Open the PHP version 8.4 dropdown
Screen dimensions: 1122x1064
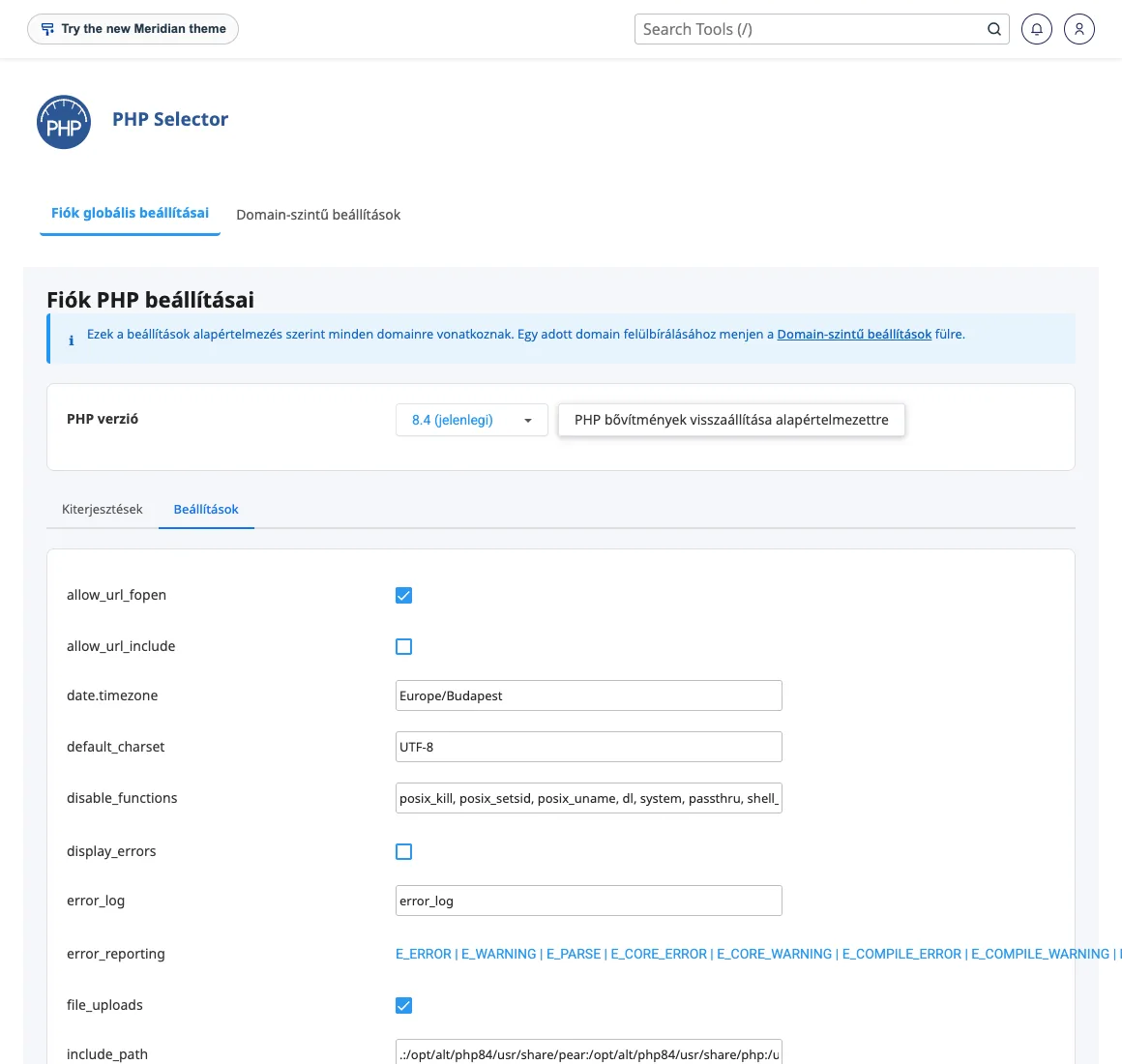coord(472,420)
